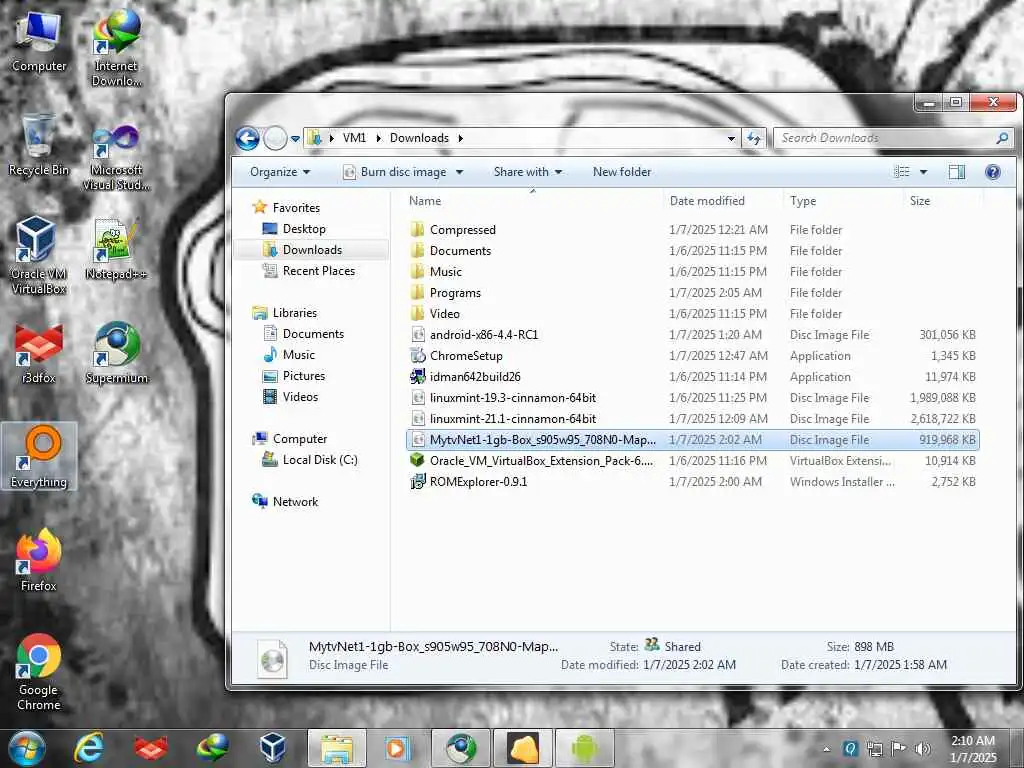
Task: Click the volume speaker tray icon
Action: pos(923,748)
